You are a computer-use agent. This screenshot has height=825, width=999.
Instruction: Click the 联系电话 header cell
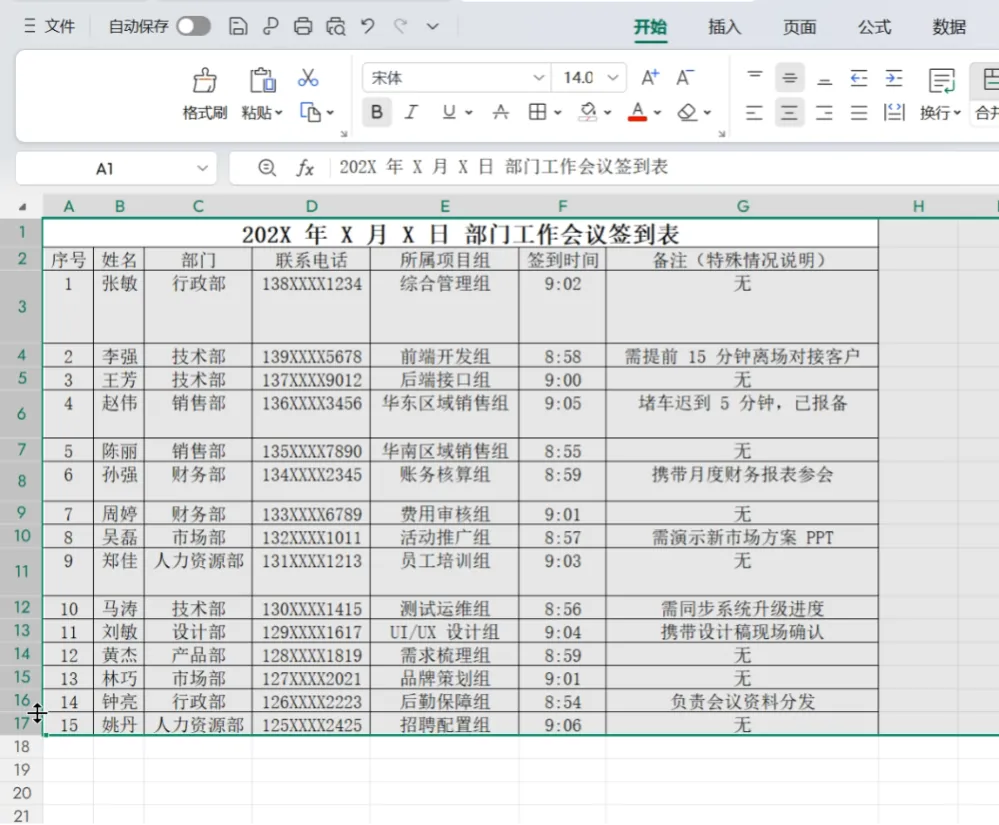tap(311, 260)
